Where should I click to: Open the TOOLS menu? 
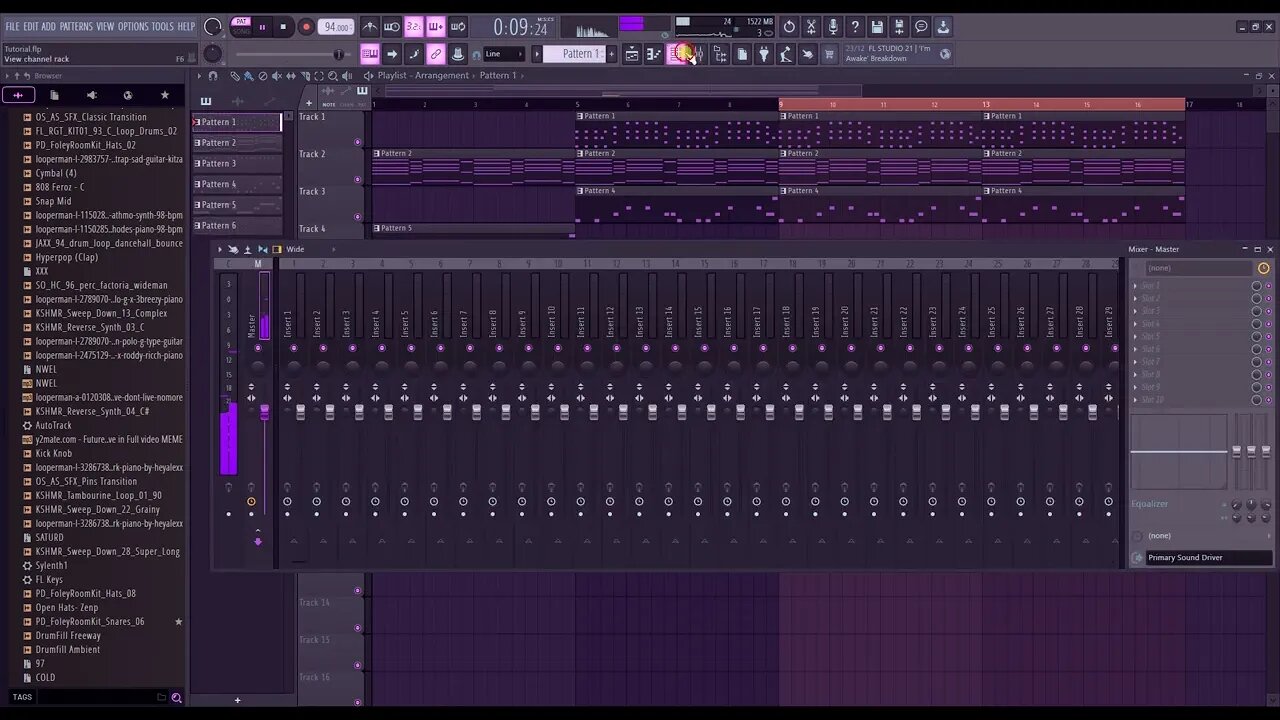(x=163, y=26)
